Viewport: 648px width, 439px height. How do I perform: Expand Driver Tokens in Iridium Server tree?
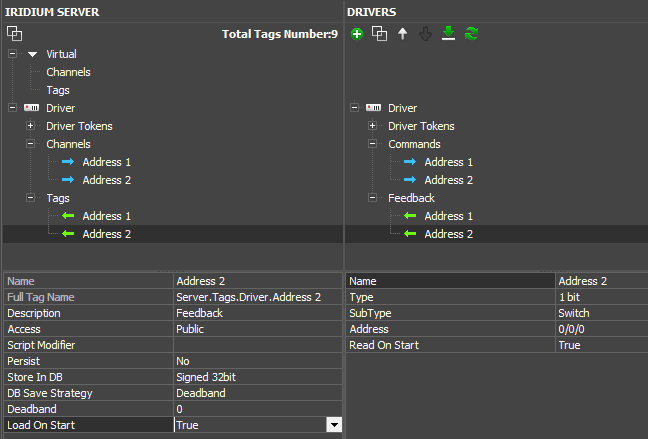coord(31,126)
